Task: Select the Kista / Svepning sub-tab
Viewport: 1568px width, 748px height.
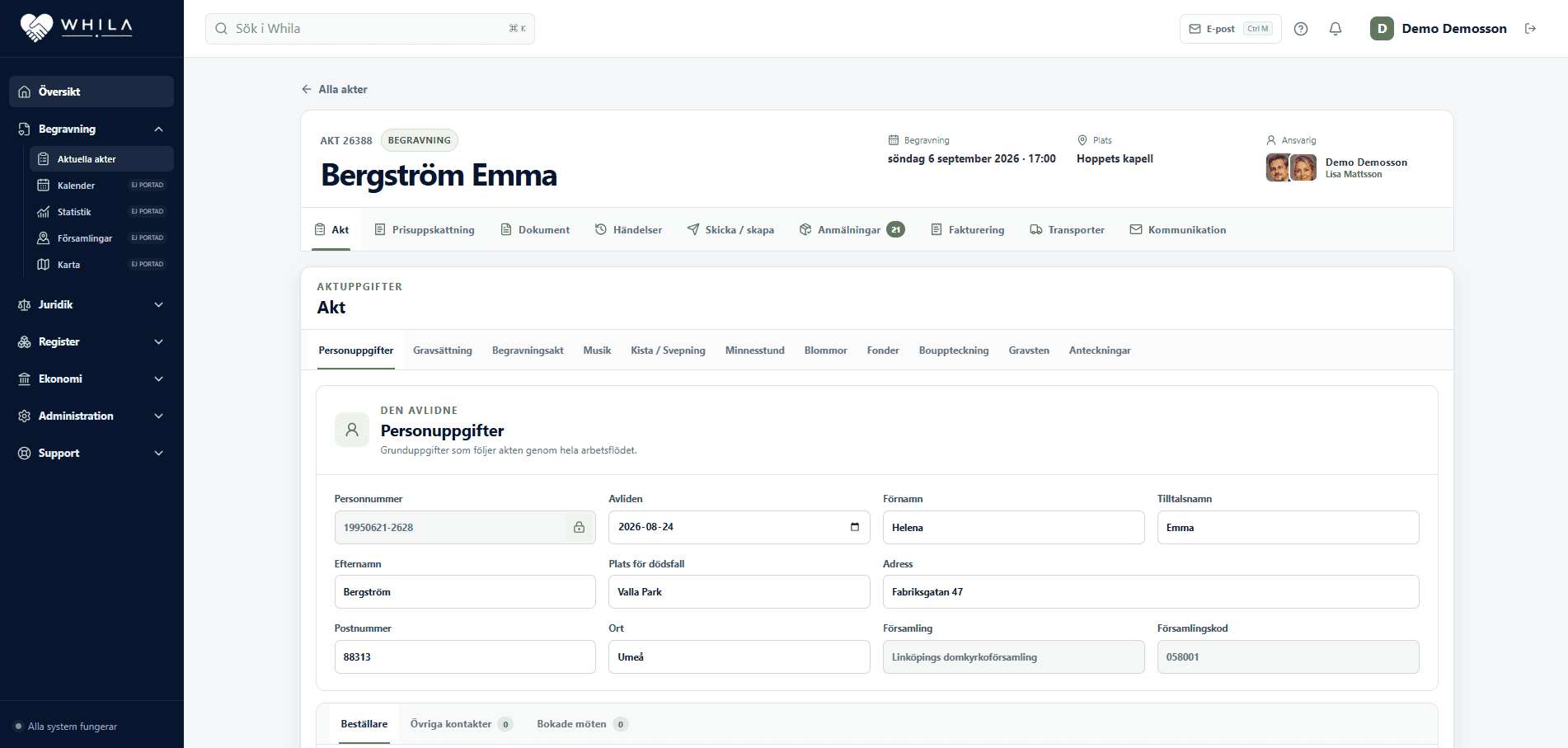Action: [x=668, y=350]
